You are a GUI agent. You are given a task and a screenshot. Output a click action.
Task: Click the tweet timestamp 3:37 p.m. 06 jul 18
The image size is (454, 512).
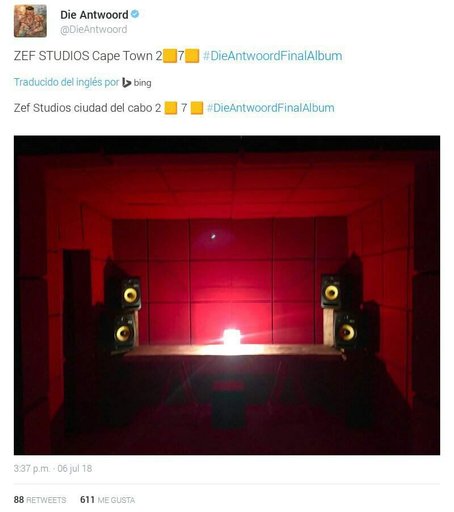pyautogui.click(x=53, y=468)
